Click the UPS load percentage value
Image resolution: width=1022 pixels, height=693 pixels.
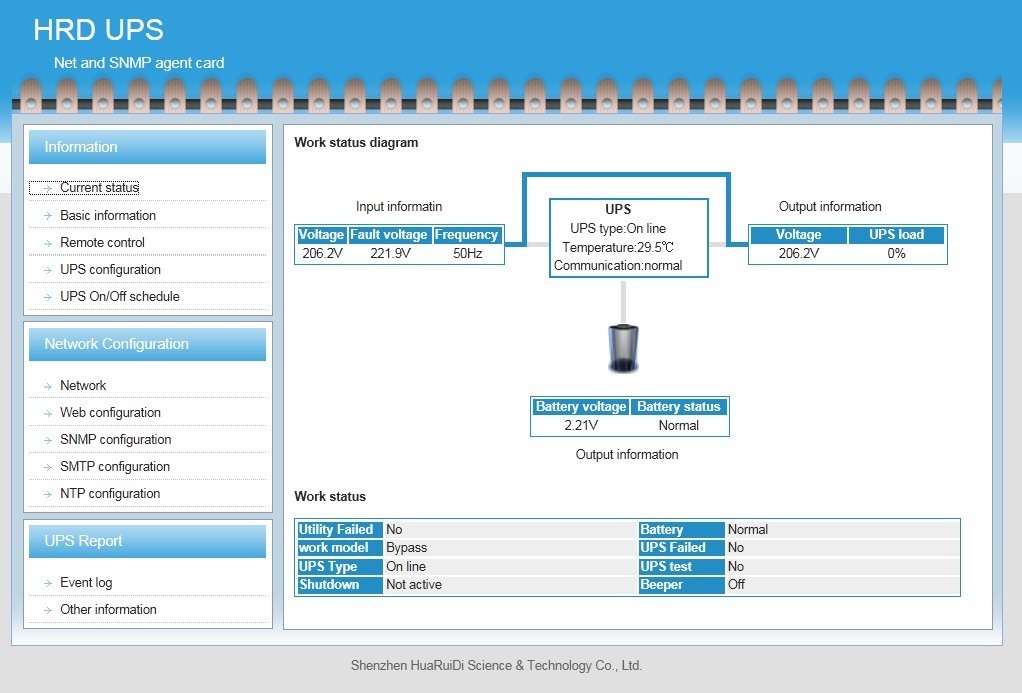[x=896, y=253]
